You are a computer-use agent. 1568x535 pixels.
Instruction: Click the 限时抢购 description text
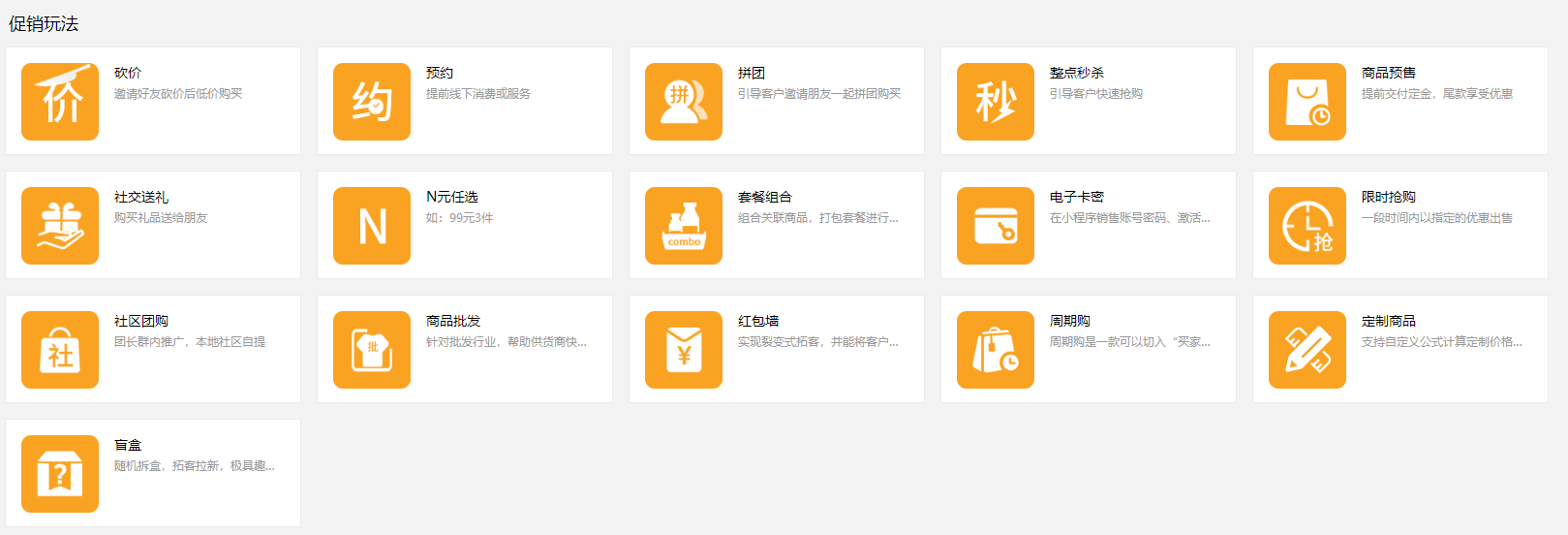[1436, 218]
